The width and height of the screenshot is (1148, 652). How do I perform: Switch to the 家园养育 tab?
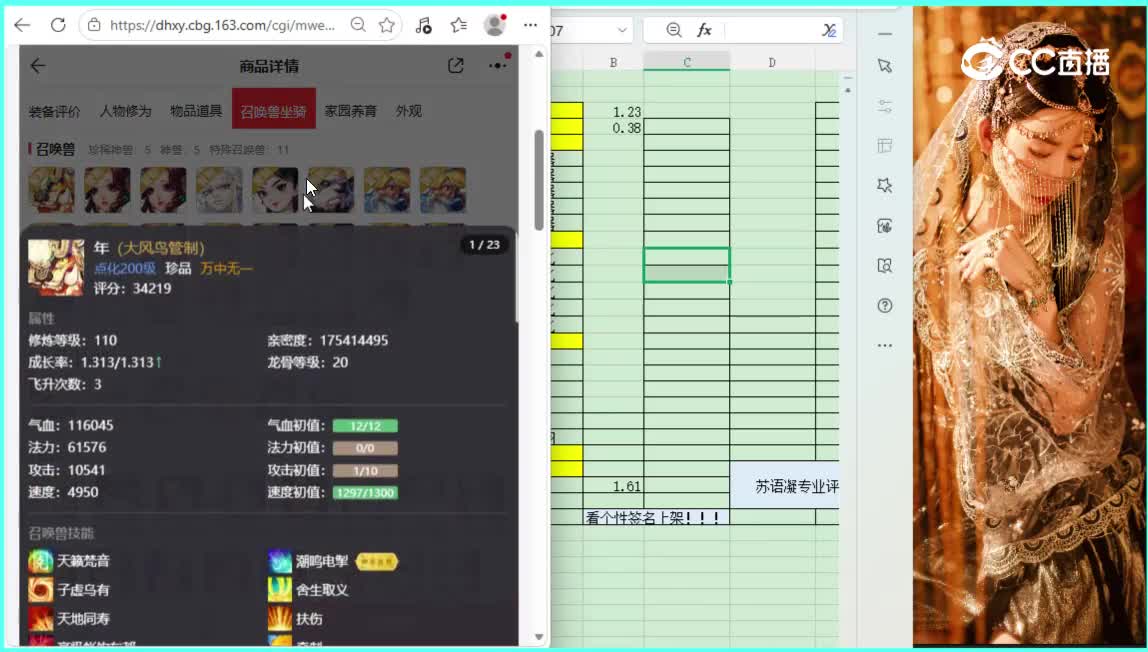pos(351,111)
